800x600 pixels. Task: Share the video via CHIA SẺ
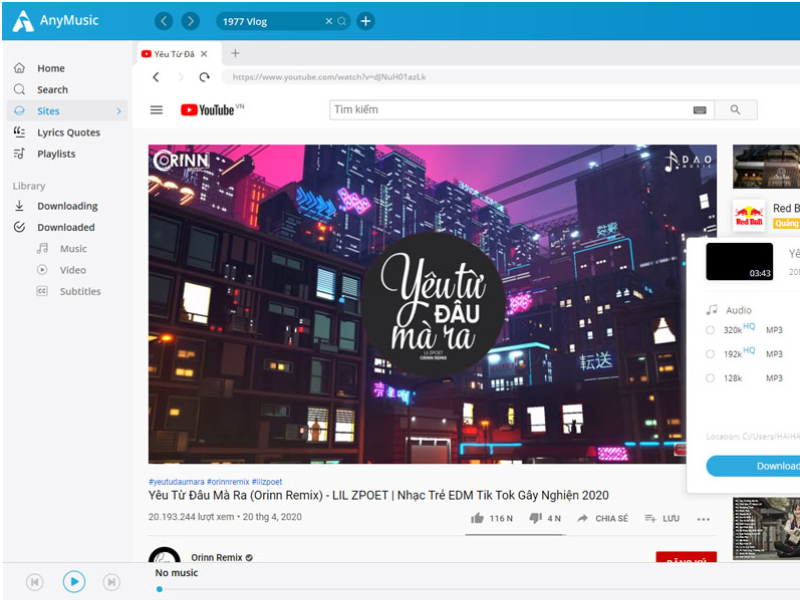pos(603,518)
